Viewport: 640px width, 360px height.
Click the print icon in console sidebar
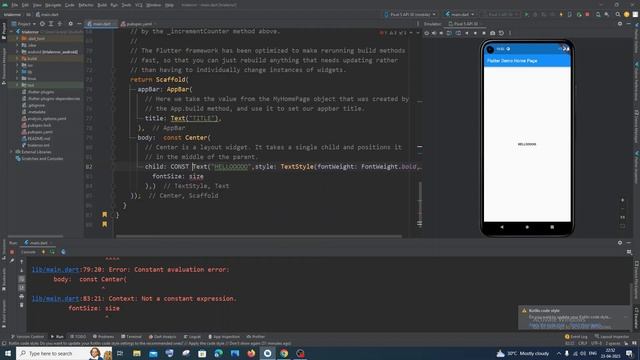click(22, 296)
